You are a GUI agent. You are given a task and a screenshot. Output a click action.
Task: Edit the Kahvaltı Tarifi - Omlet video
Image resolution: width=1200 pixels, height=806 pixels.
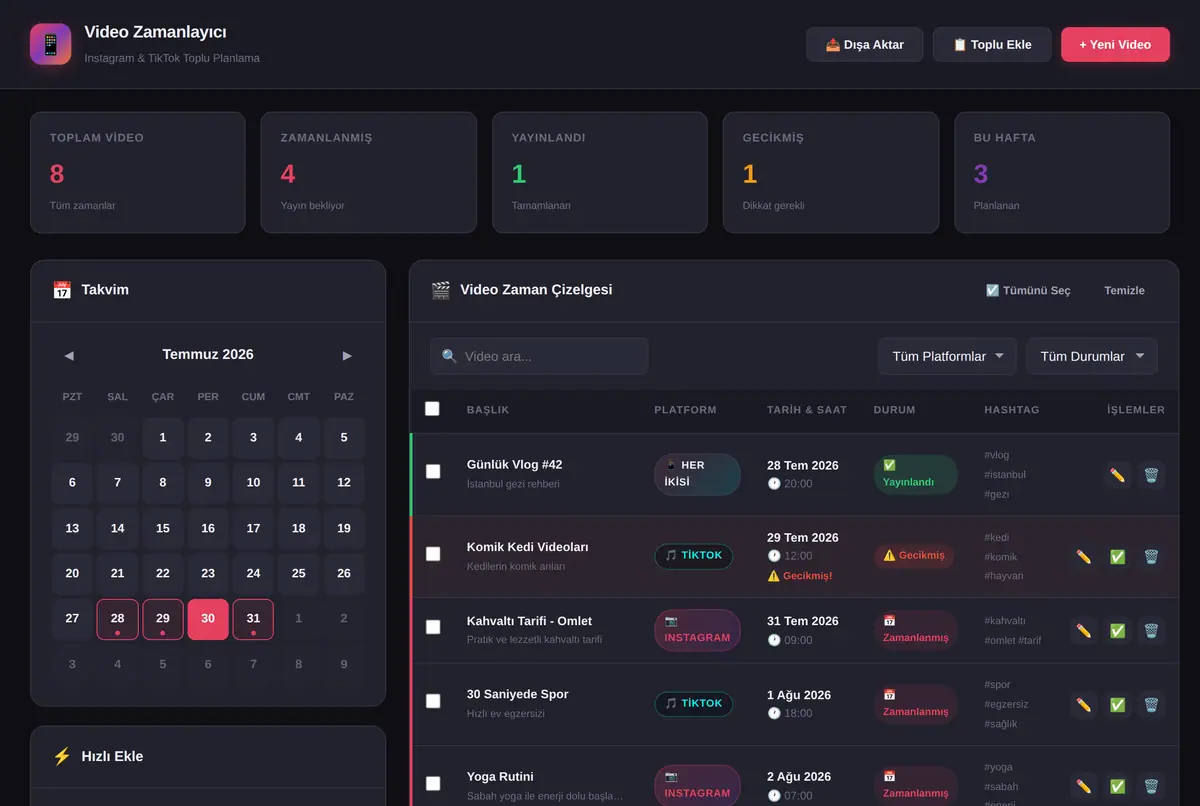point(1083,631)
